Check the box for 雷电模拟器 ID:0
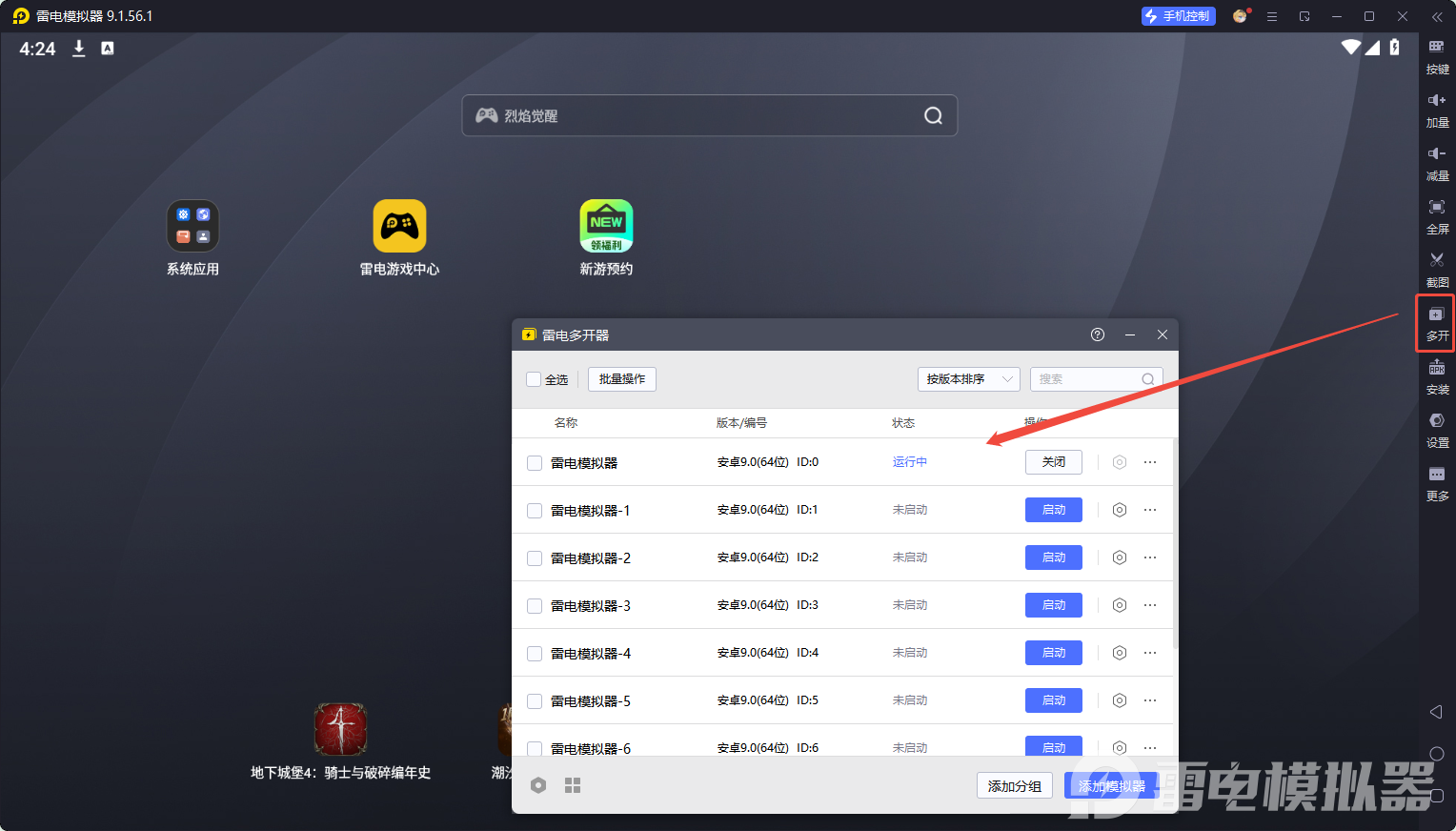1456x831 pixels. pos(535,463)
